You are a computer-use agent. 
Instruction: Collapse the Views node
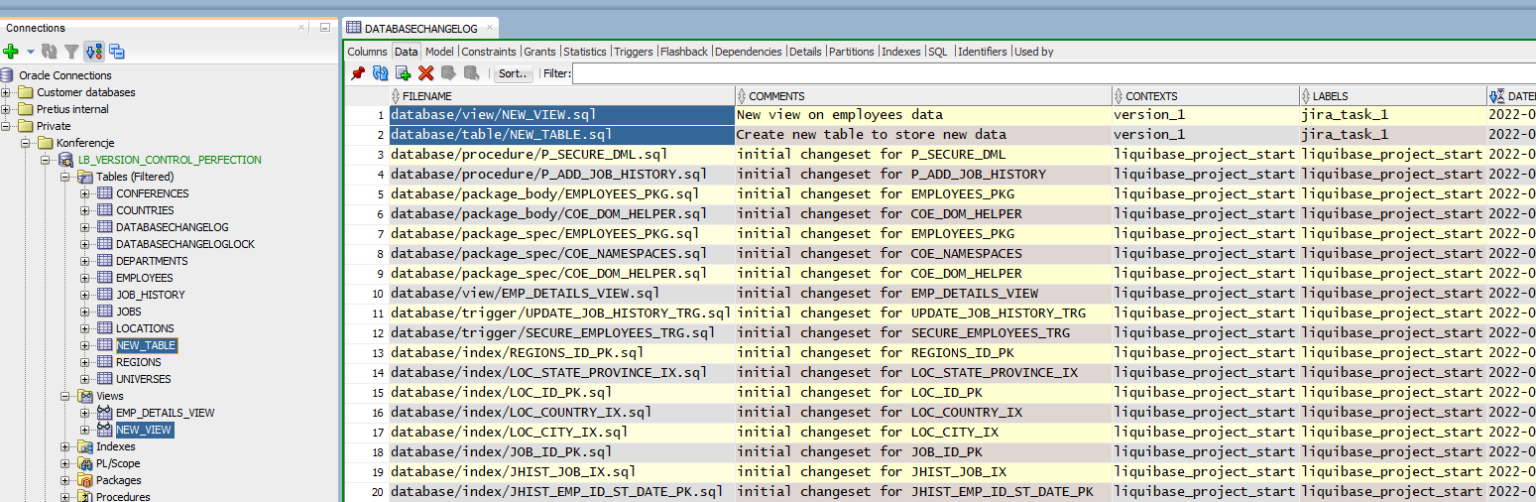65,396
